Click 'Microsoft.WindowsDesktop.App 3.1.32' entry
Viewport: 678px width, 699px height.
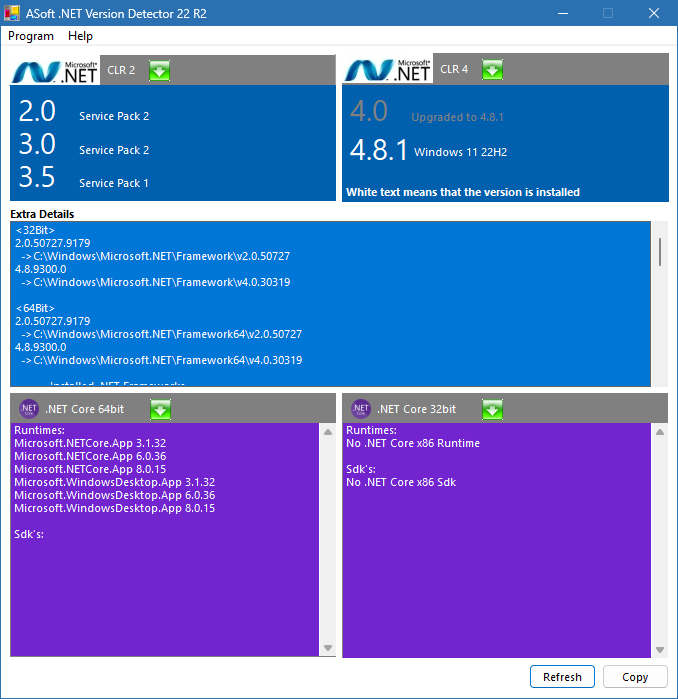[115, 482]
